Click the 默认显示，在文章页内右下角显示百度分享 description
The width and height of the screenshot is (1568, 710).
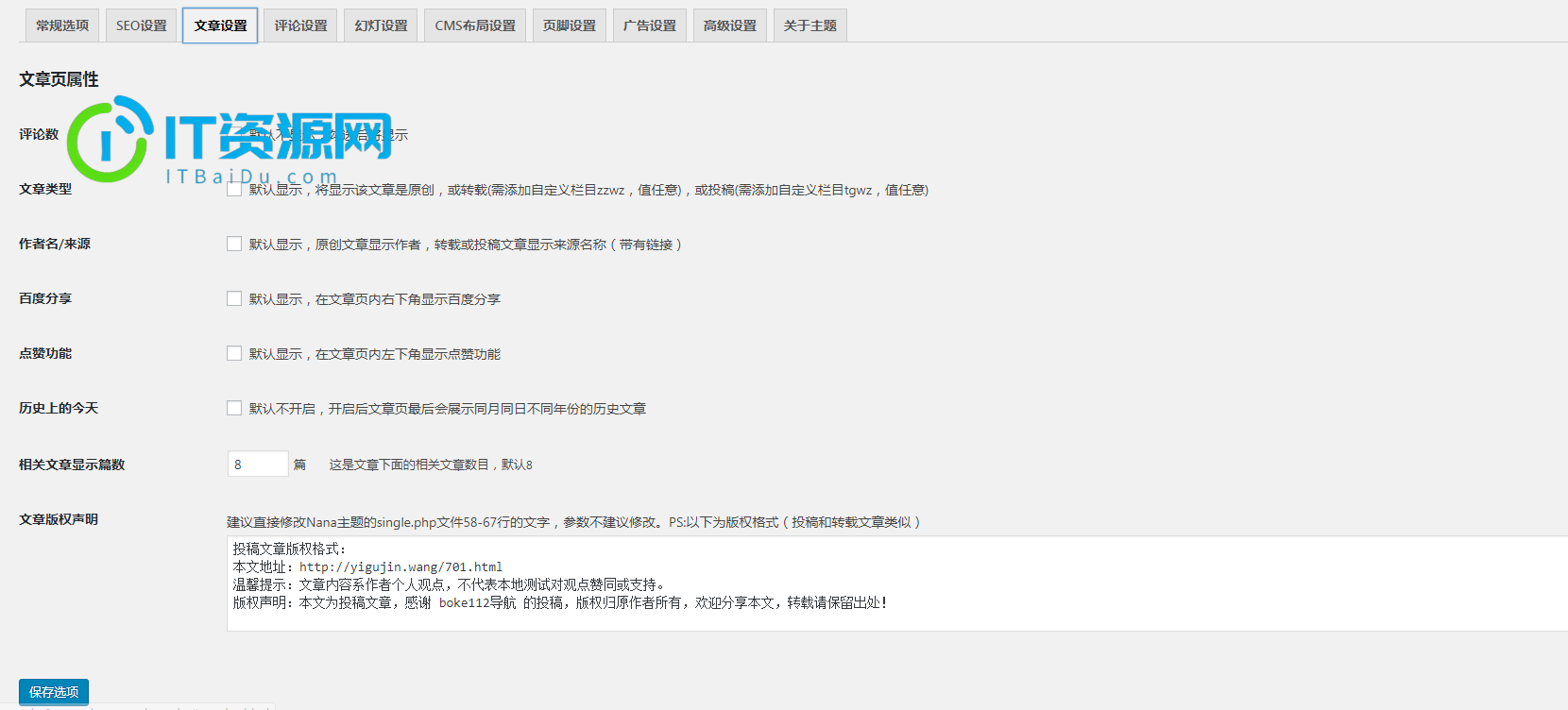pos(375,299)
